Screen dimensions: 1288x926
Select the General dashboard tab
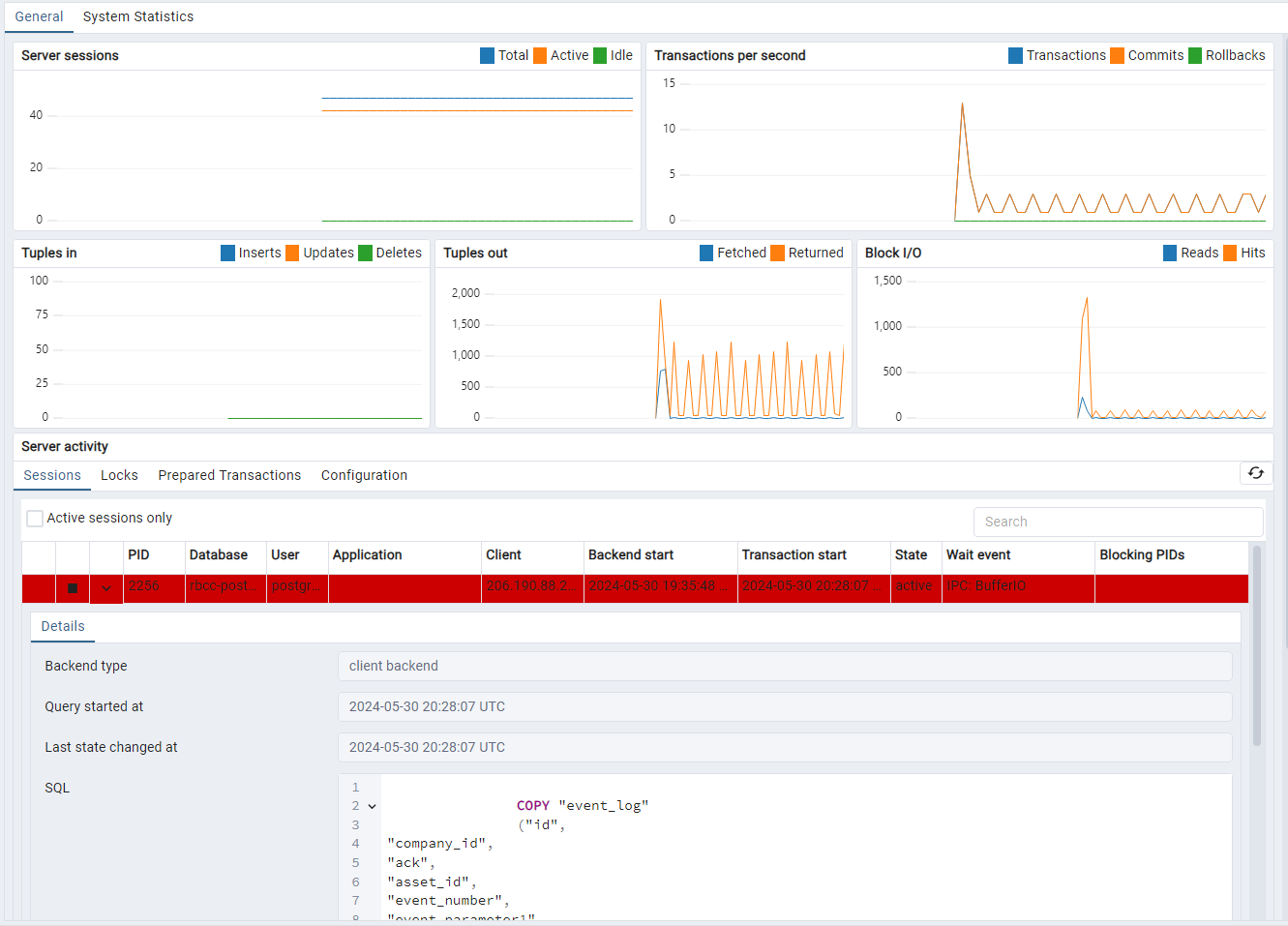tap(39, 16)
